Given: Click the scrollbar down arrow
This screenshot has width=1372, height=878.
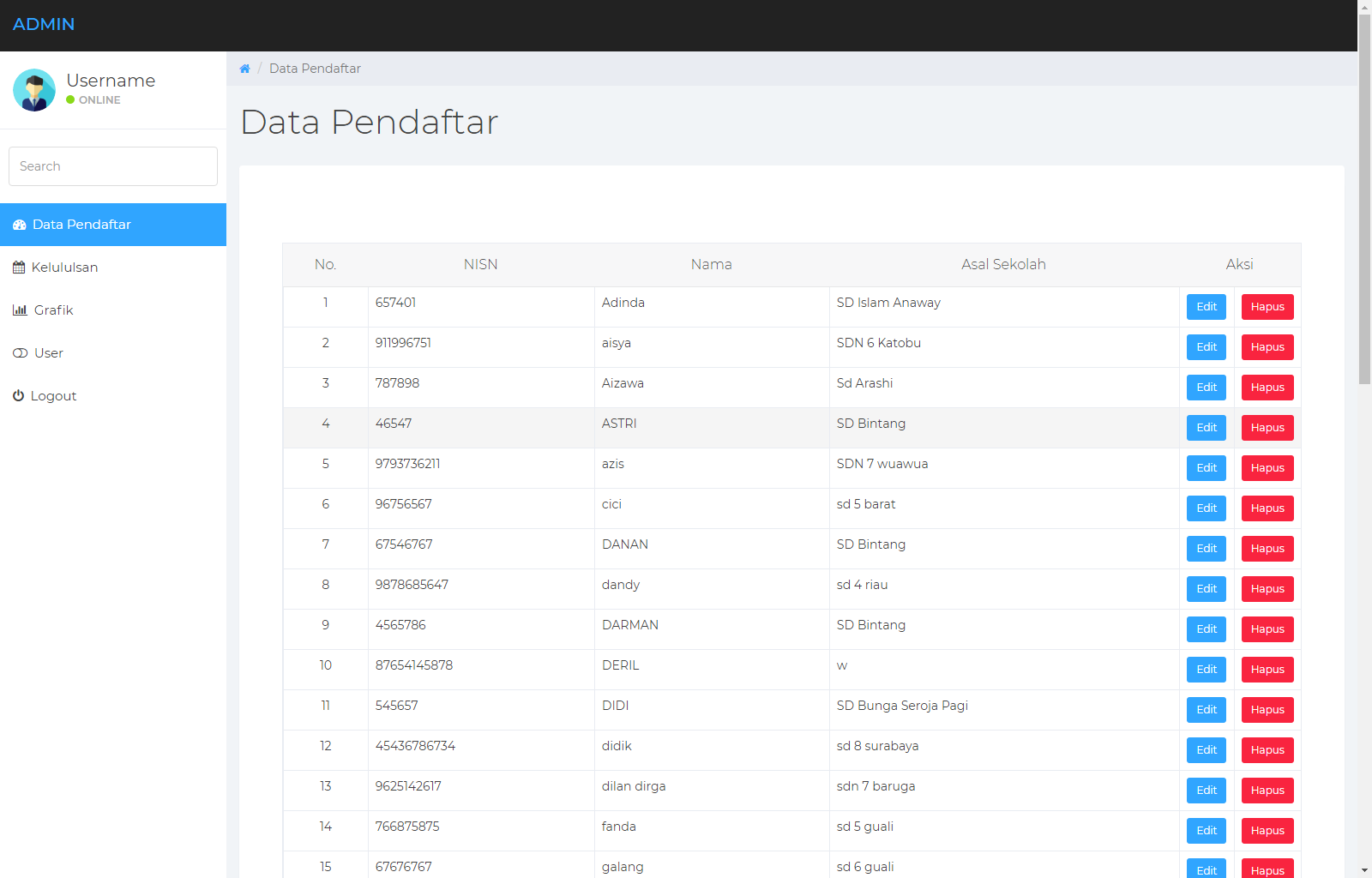Looking at the screenshot, I should tap(1364, 870).
